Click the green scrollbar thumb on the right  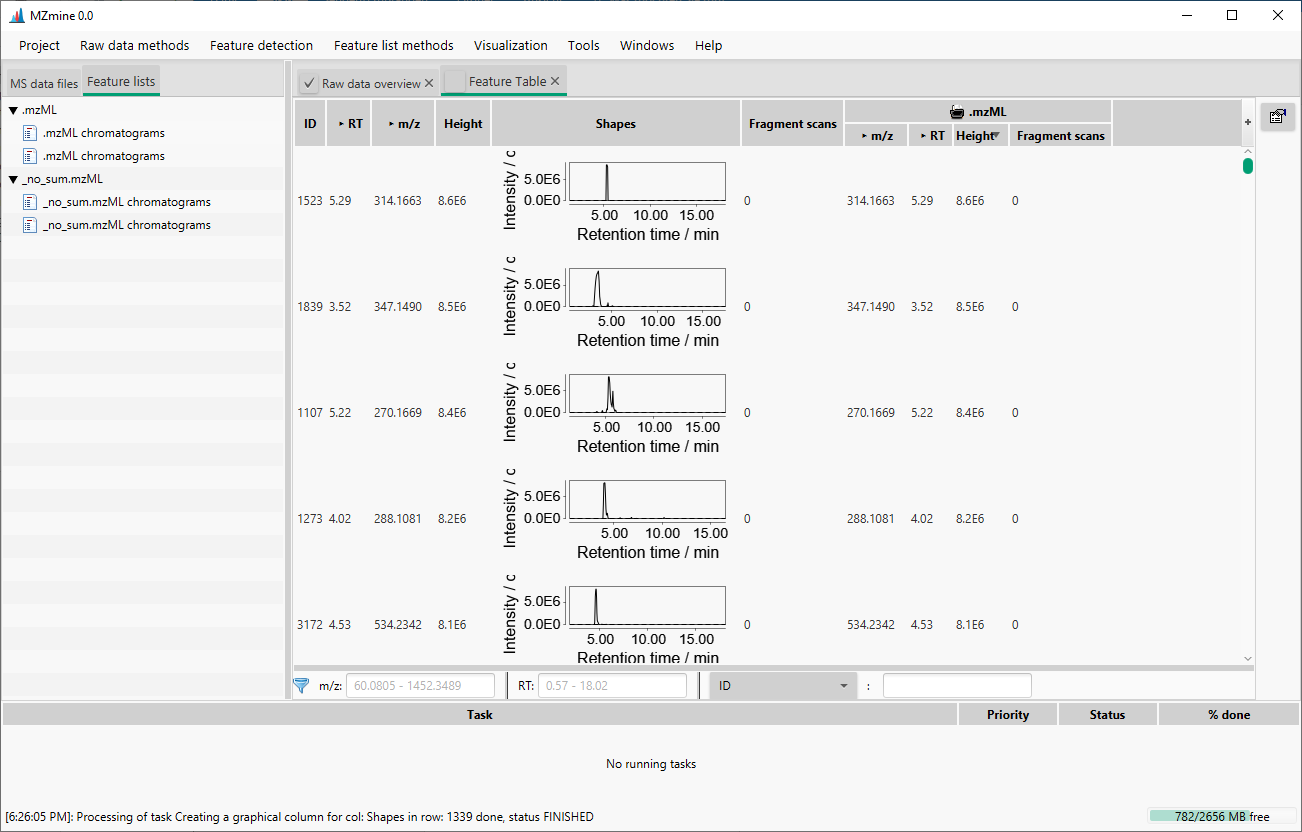1247,165
